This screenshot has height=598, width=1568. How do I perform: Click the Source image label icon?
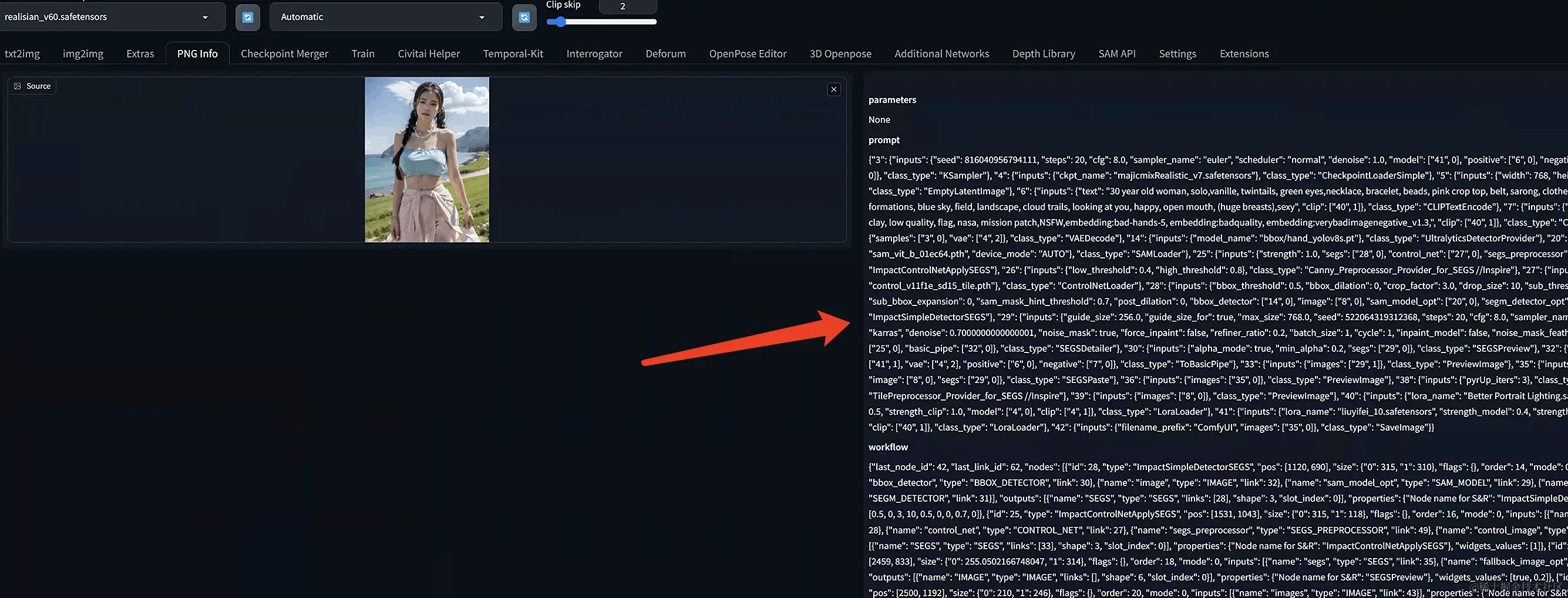coord(18,86)
